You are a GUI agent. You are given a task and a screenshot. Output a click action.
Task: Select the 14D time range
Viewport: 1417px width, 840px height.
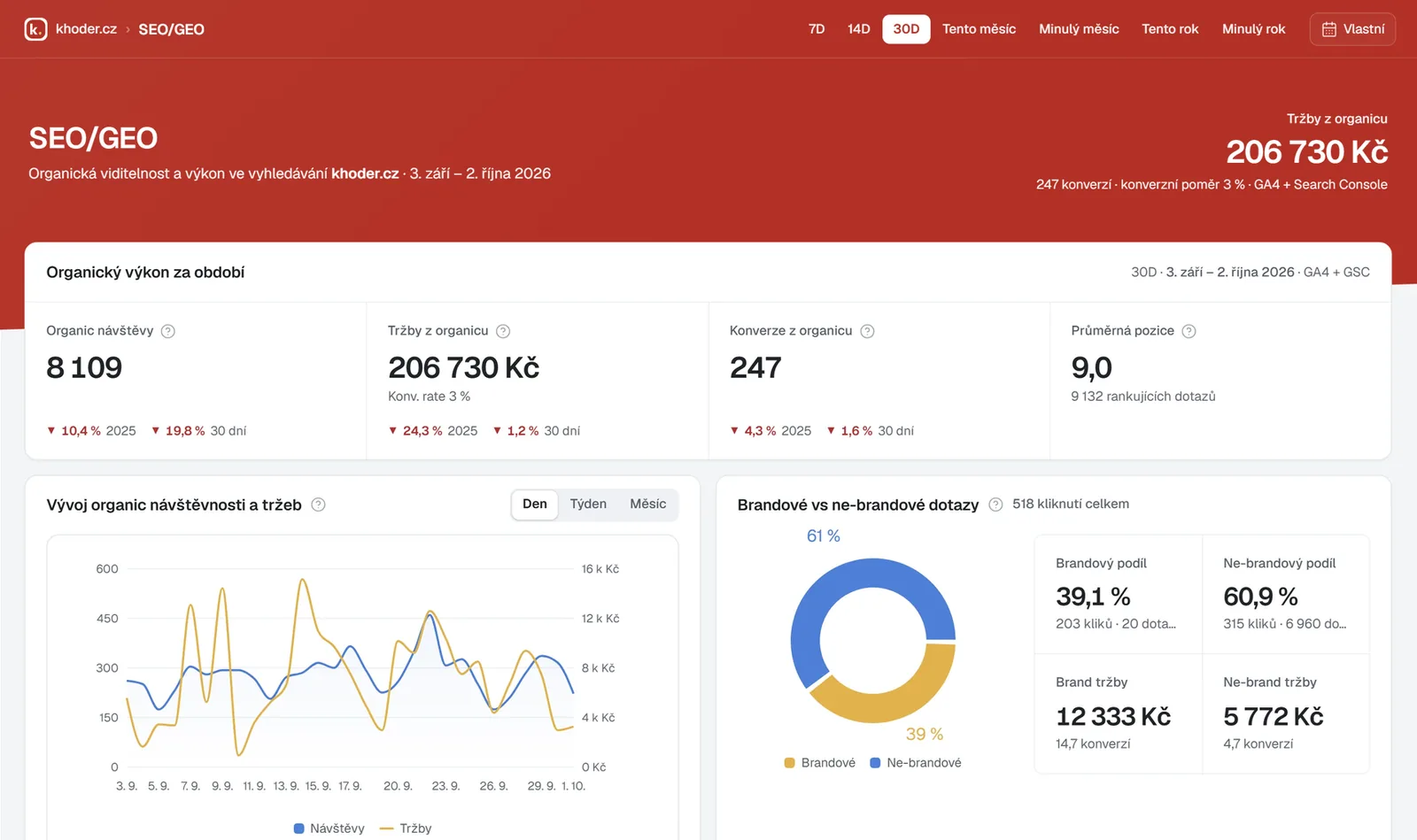858,29
